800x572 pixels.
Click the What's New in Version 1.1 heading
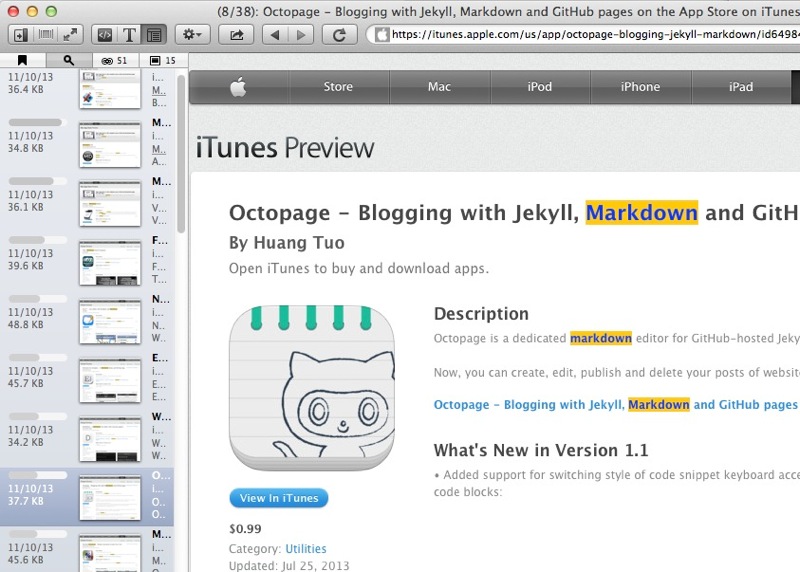tap(541, 450)
